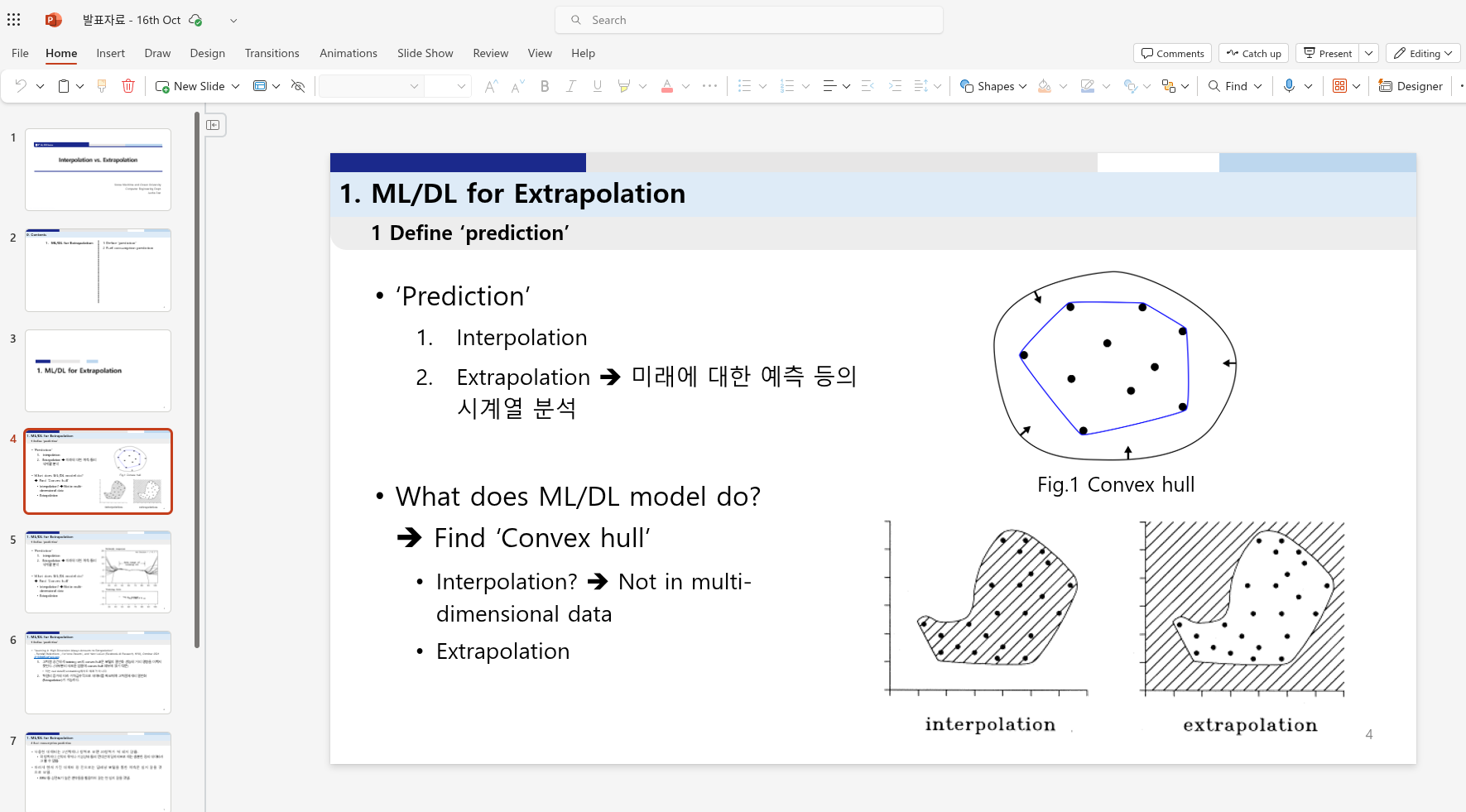Viewport: 1466px width, 812px height.
Task: Select slide 5 thumbnail
Action: [98, 571]
